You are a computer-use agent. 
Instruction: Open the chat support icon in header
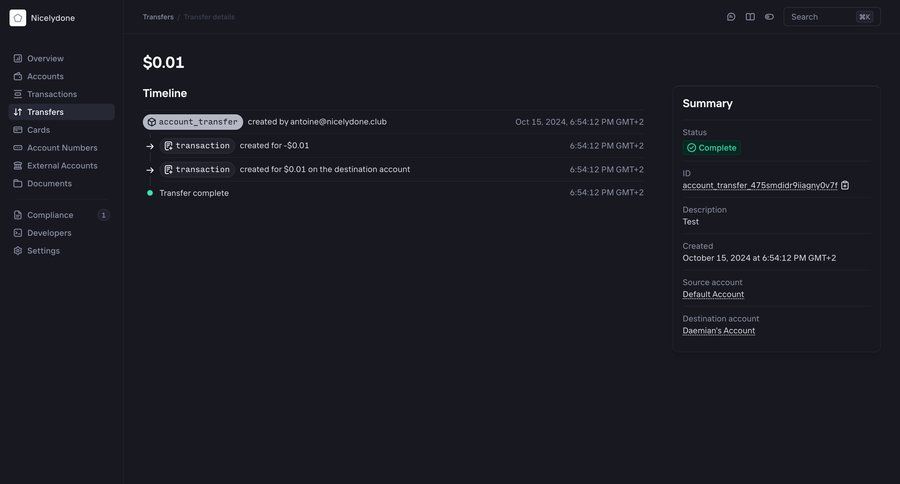pyautogui.click(x=731, y=17)
